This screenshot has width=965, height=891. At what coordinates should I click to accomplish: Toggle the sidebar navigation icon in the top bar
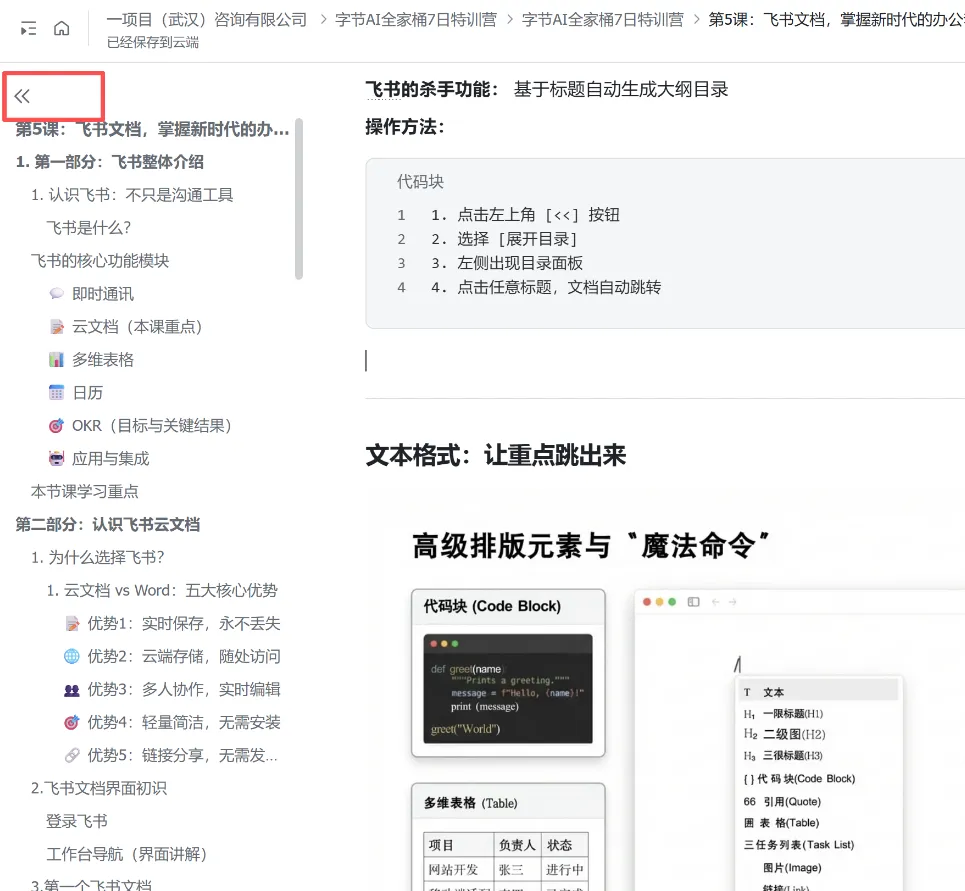[x=28, y=28]
